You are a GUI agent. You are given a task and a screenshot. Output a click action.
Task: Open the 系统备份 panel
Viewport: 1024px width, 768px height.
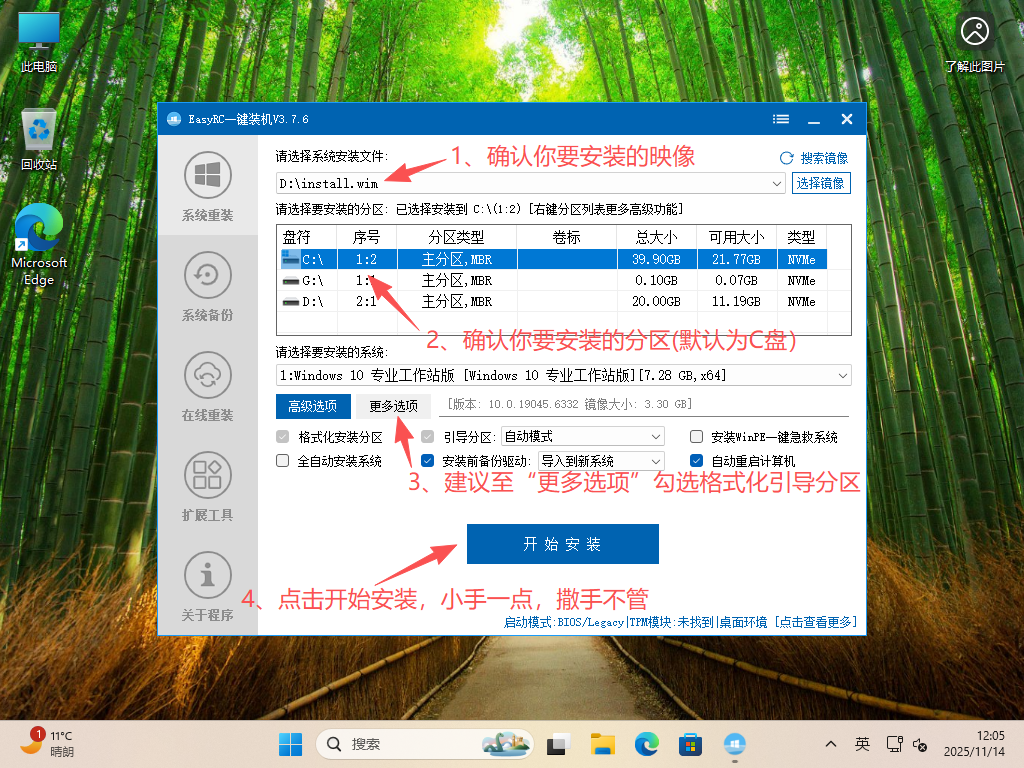pyautogui.click(x=207, y=285)
